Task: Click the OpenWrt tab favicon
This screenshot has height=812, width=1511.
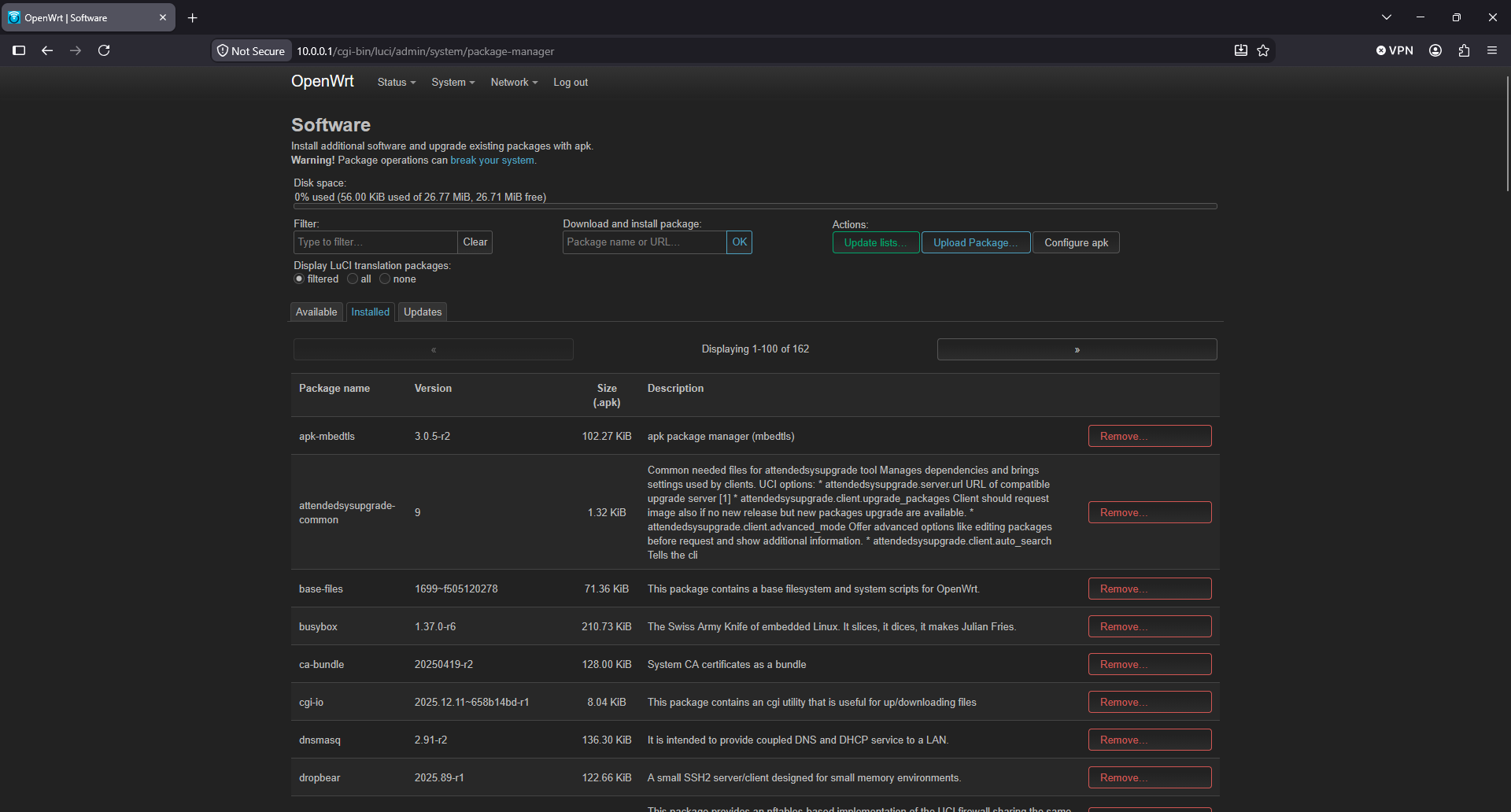Action: [14, 17]
